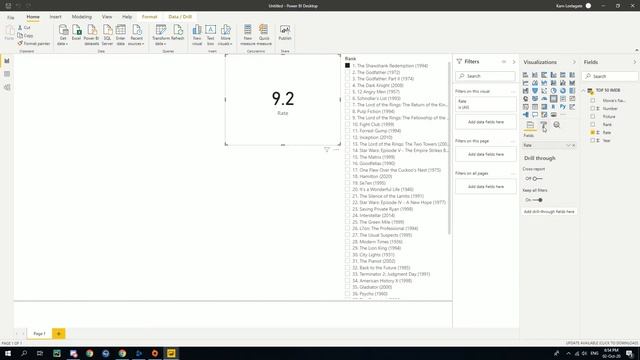
Task: Open the Insert ribbon tab
Action: 56,17
